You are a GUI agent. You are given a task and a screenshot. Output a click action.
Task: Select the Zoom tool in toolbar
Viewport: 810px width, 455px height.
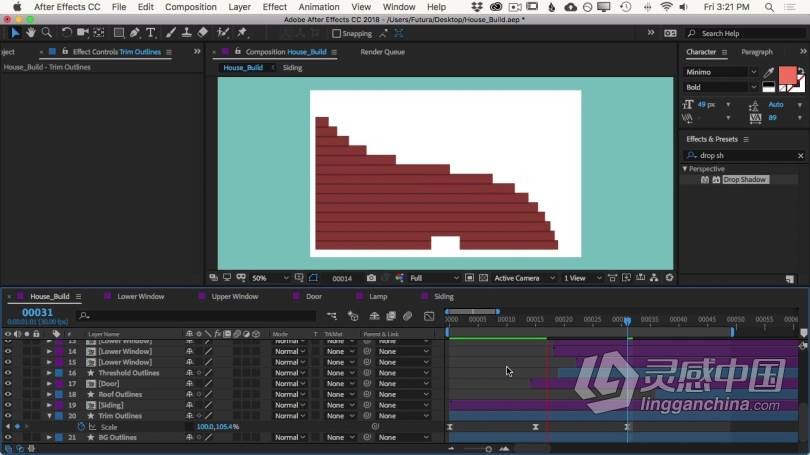click(46, 32)
